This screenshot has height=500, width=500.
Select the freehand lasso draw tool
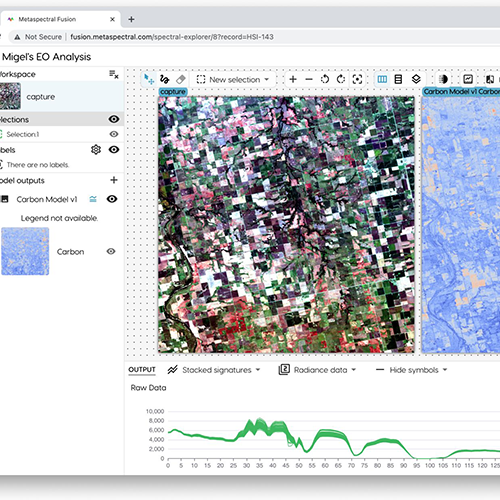click(164, 79)
